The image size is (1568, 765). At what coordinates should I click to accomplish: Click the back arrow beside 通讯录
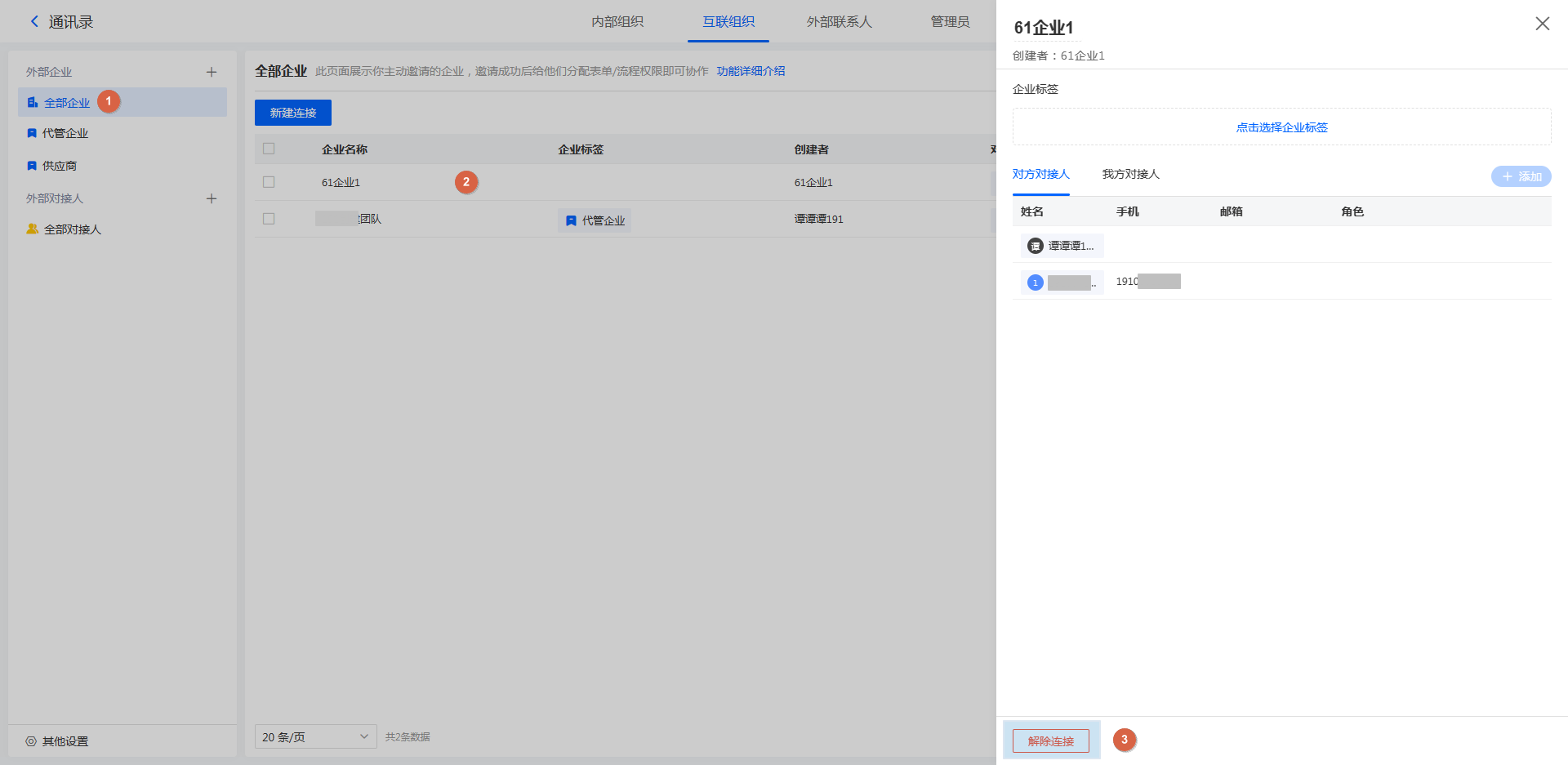tap(34, 22)
